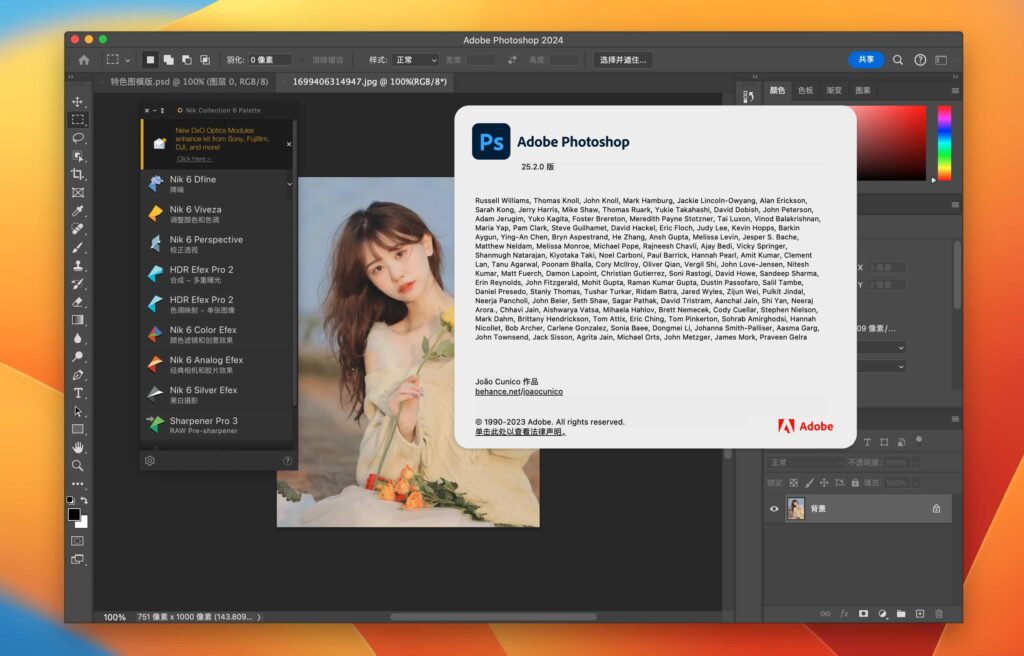Select the Clone Stamp tool
Image resolution: width=1024 pixels, height=656 pixels.
[78, 266]
